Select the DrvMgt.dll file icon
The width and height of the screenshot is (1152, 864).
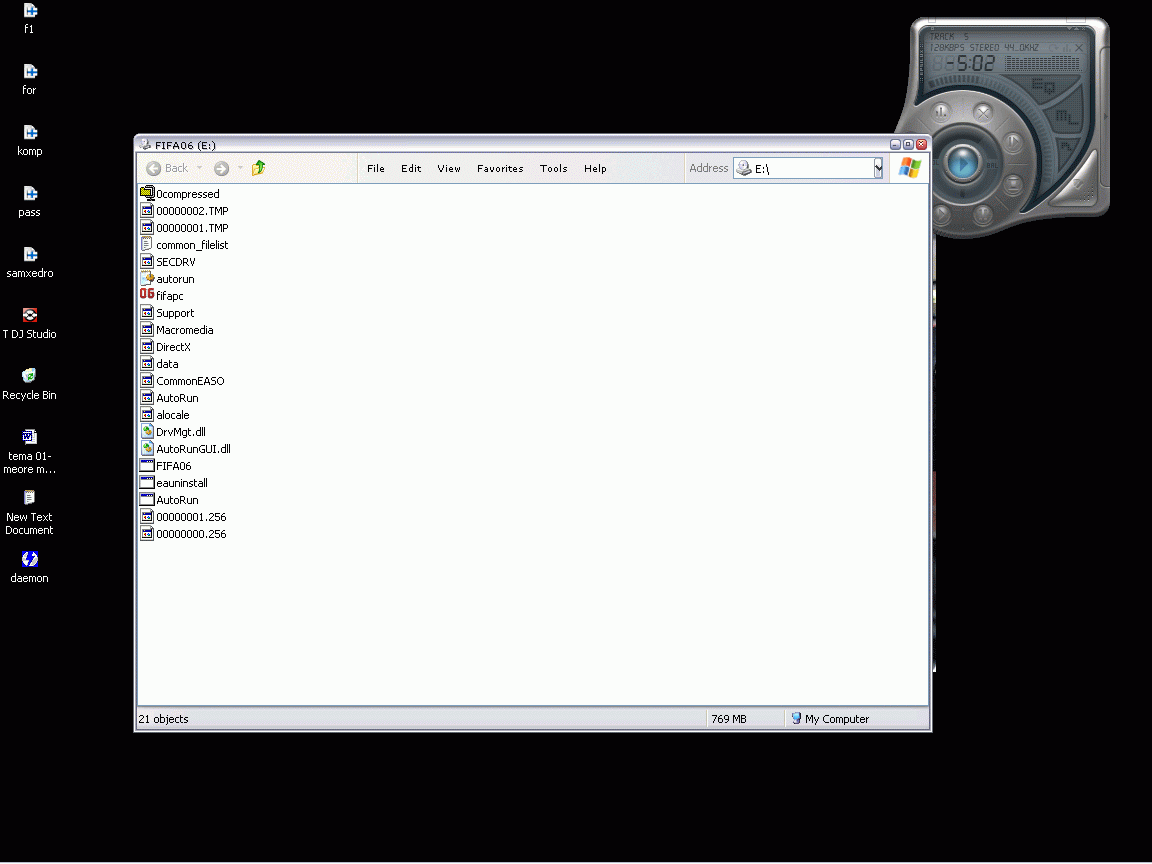pos(147,431)
